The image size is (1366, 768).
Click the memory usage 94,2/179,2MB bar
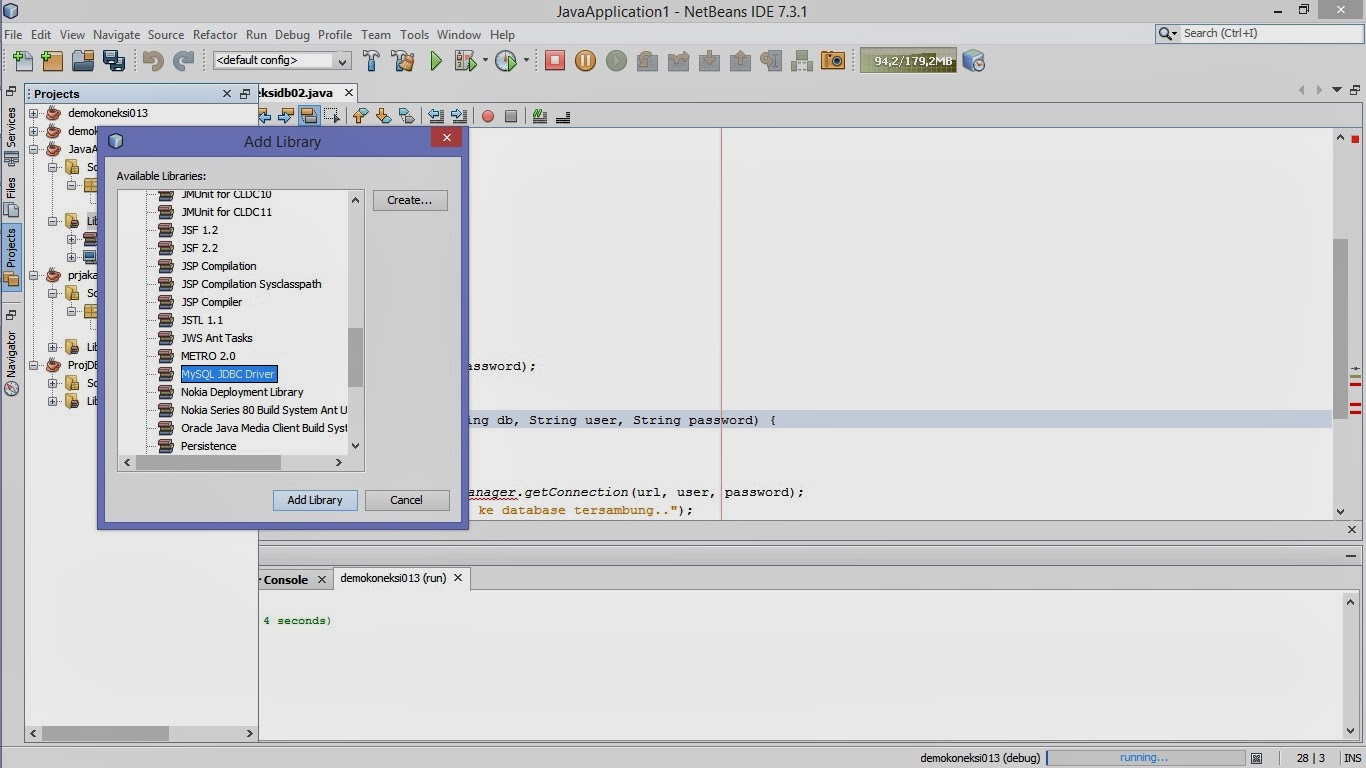tap(908, 61)
